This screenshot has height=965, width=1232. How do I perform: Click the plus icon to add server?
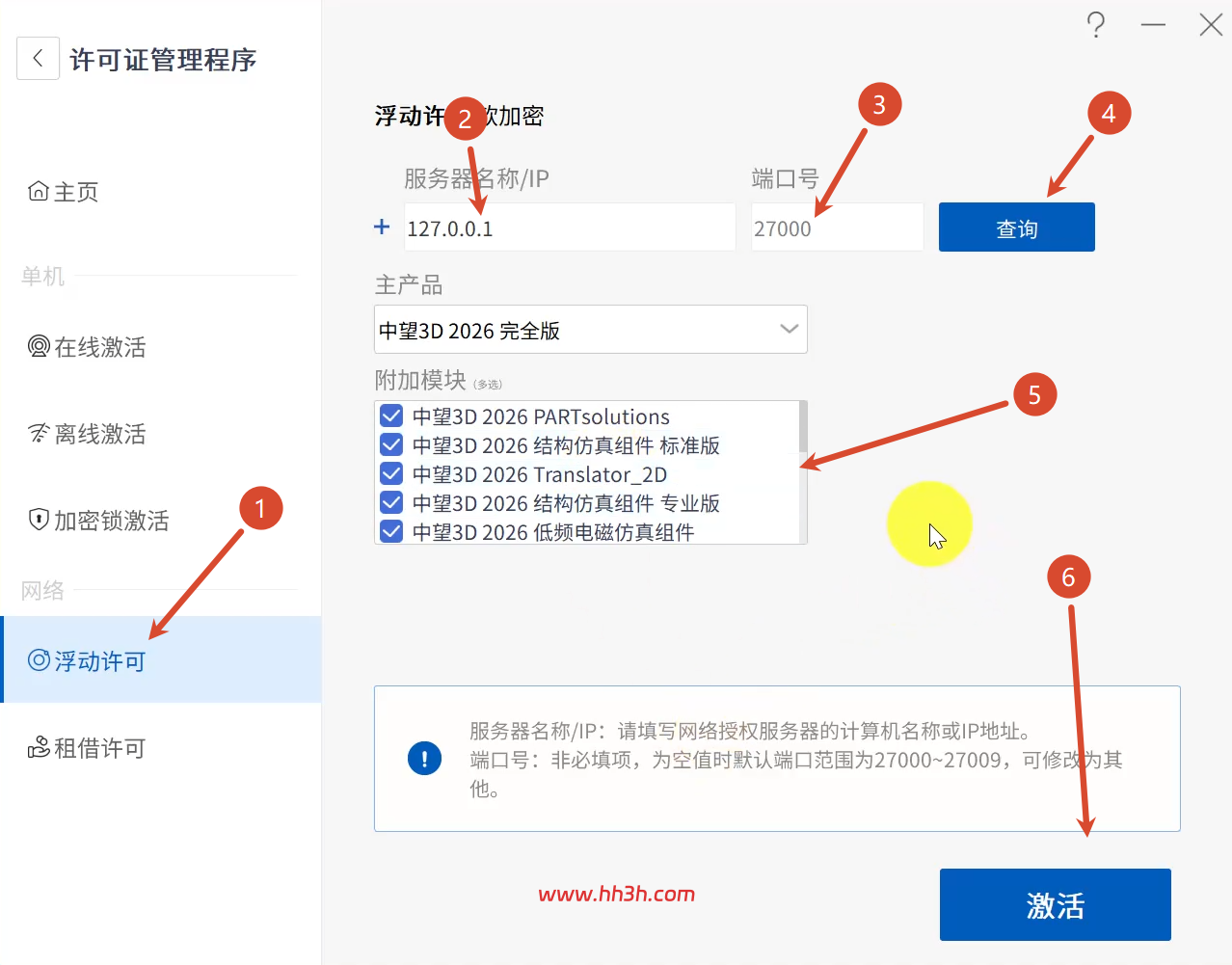(x=382, y=227)
